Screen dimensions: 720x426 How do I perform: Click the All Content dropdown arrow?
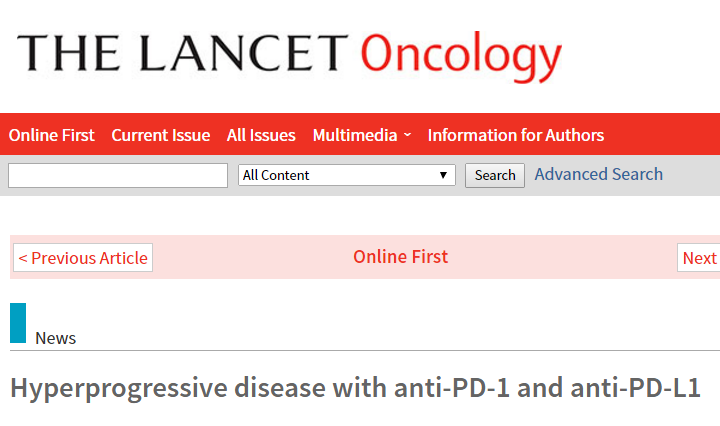tap(443, 175)
